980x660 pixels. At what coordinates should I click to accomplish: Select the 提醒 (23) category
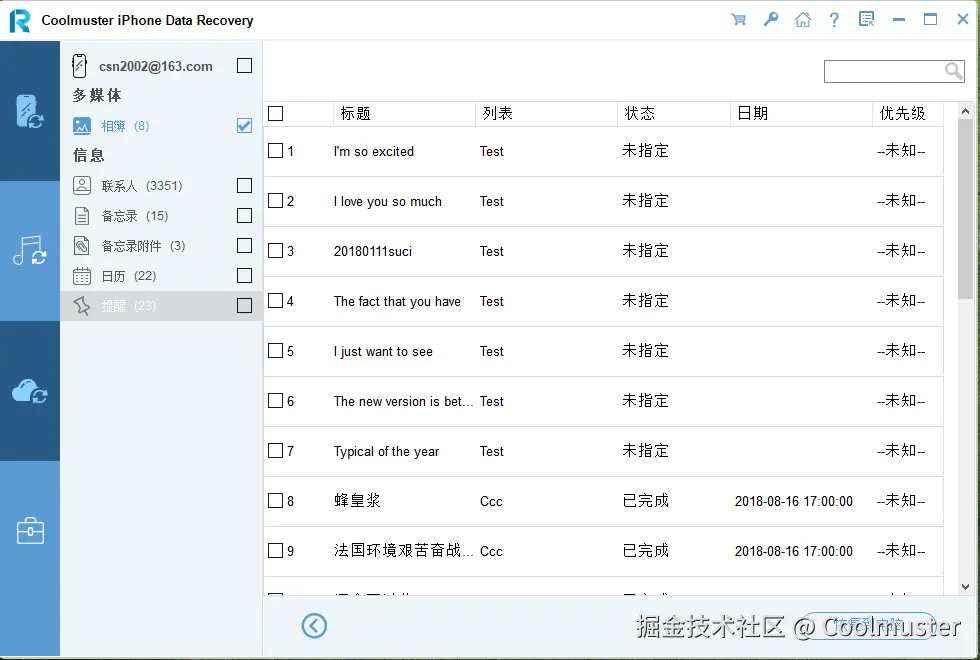[161, 306]
